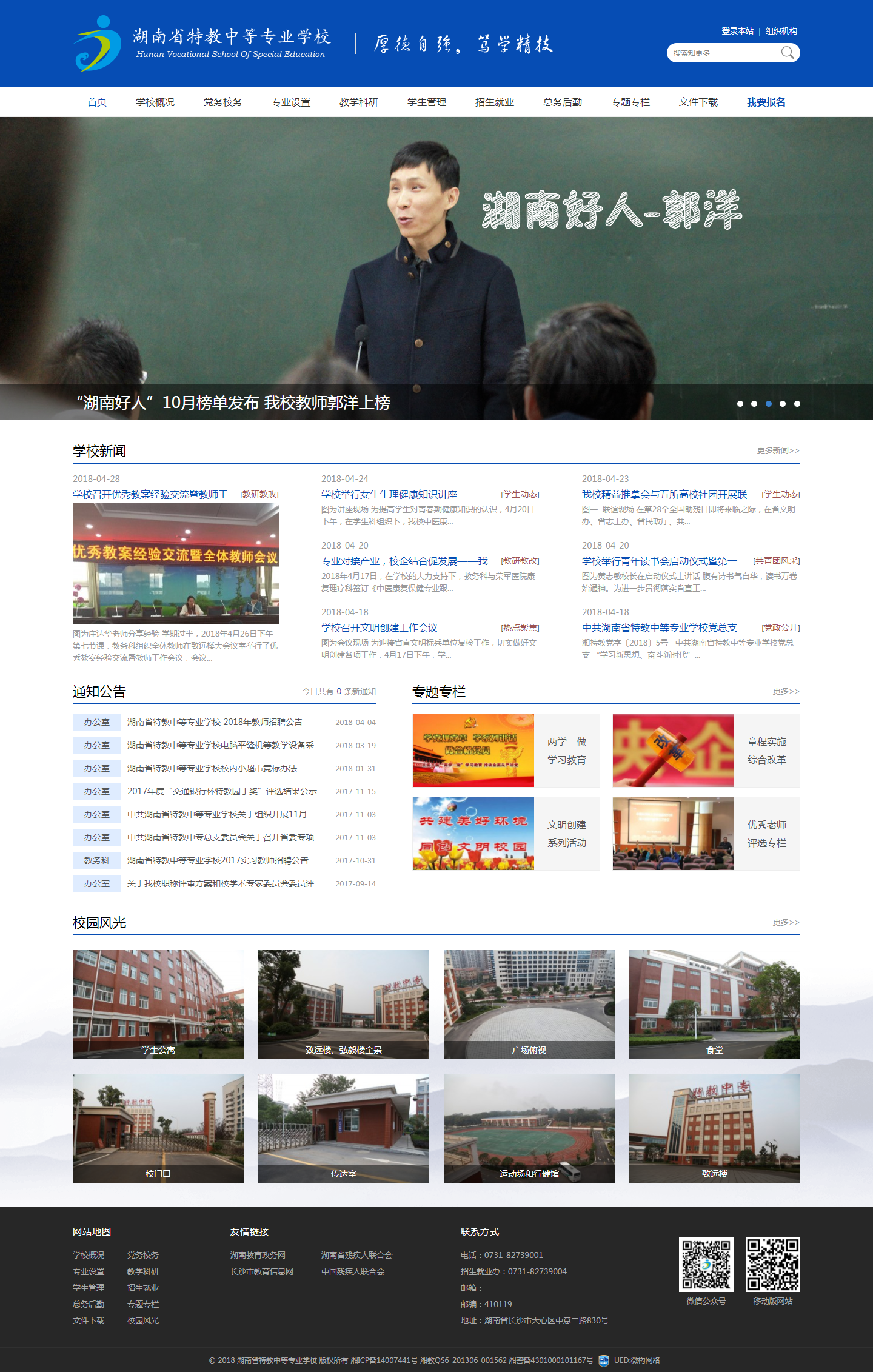Select the fifth carousel dot
The width and height of the screenshot is (873, 1372).
pyautogui.click(x=797, y=404)
